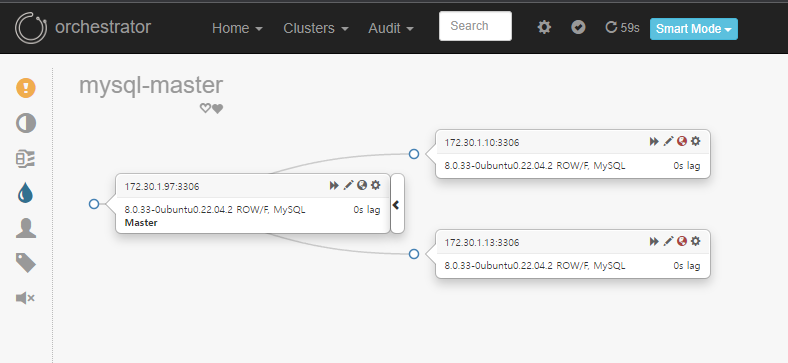The width and height of the screenshot is (788, 363).
Task: Click the 0s lag value on 172.30.1.10 node
Action: pos(687,166)
